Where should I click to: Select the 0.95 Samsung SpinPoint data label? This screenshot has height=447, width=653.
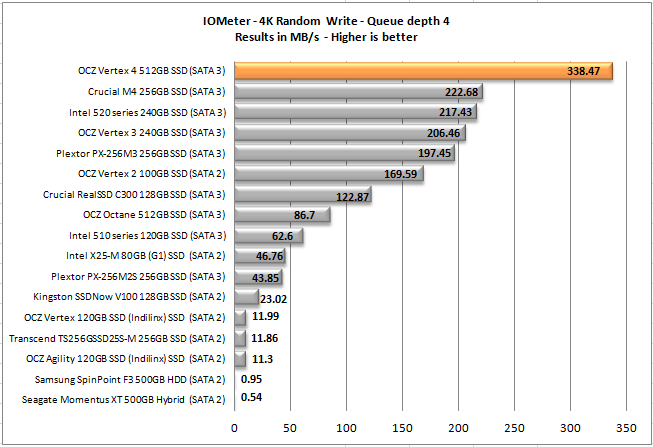pyautogui.click(x=252, y=379)
